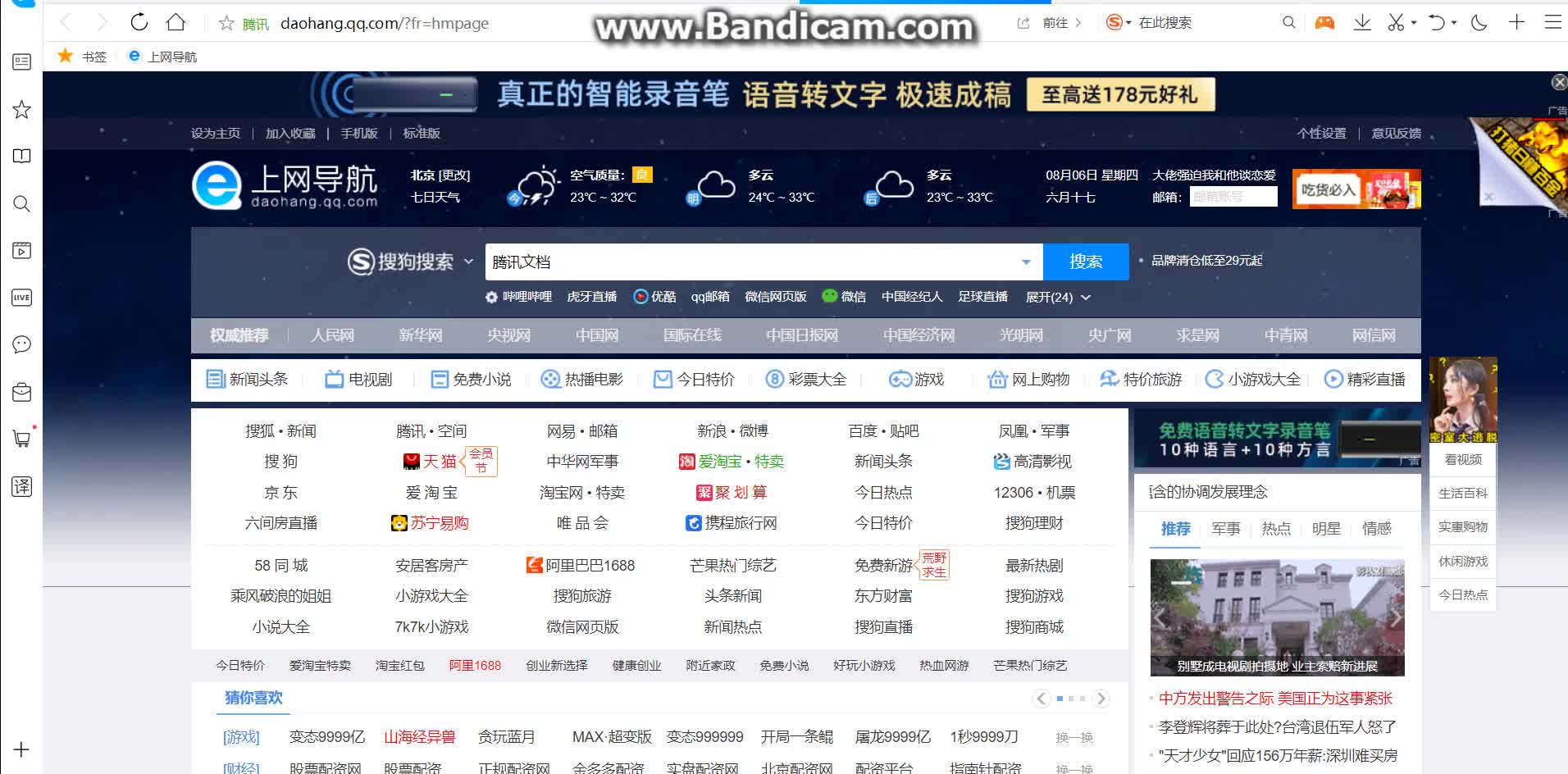The image size is (1568, 774).
Task: Select 明星 news tab
Action: coord(1326,529)
